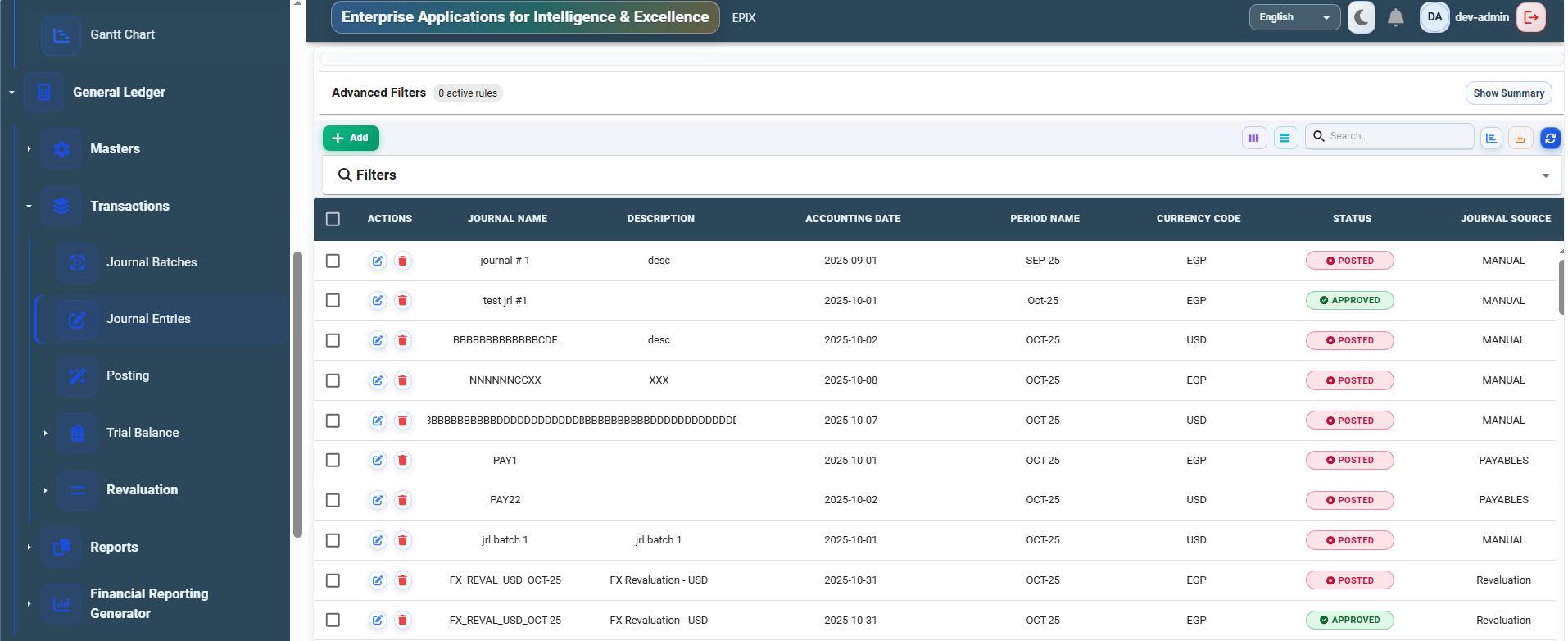Check the 'test jrl #1' row checkbox
Screen dimensions: 1568x641
pos(333,301)
